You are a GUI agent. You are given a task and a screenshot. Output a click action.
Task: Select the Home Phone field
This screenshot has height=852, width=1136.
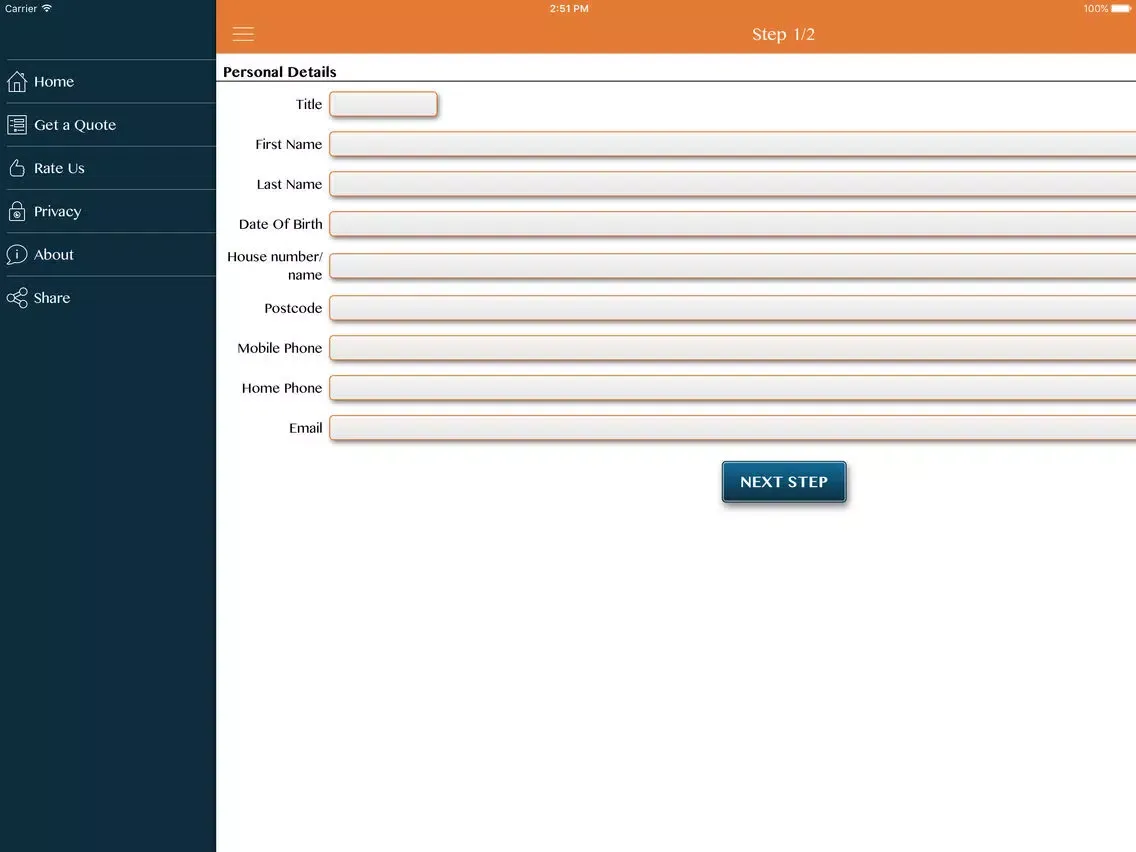click(732, 388)
